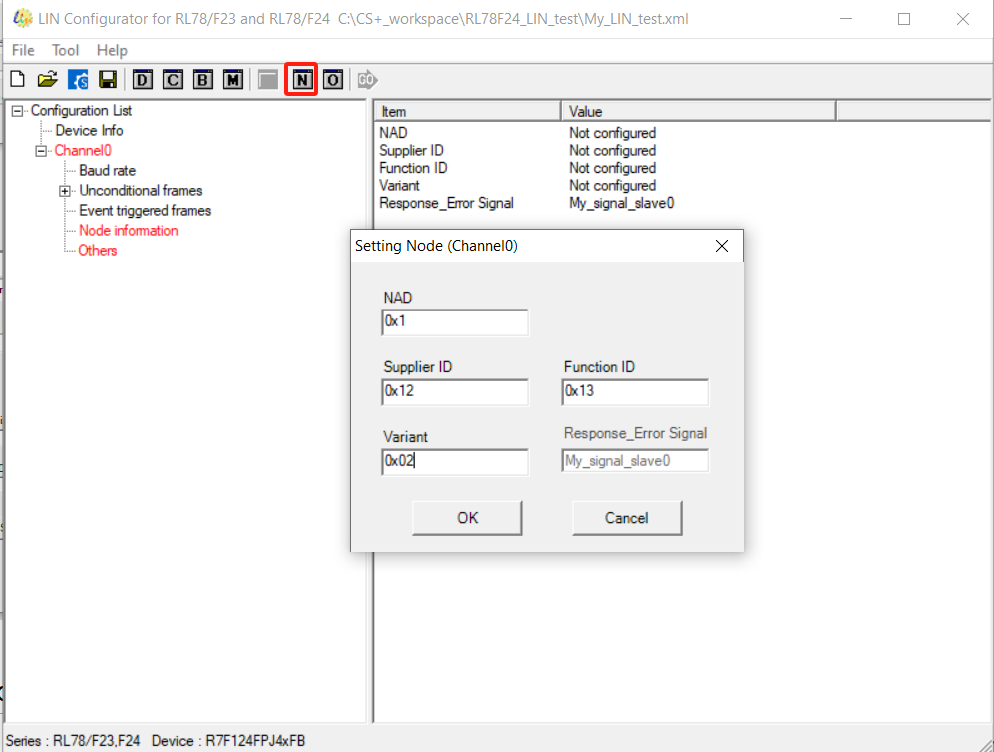Click the O toolbar icon
Image resolution: width=994 pixels, height=752 pixels.
pyautogui.click(x=333, y=80)
